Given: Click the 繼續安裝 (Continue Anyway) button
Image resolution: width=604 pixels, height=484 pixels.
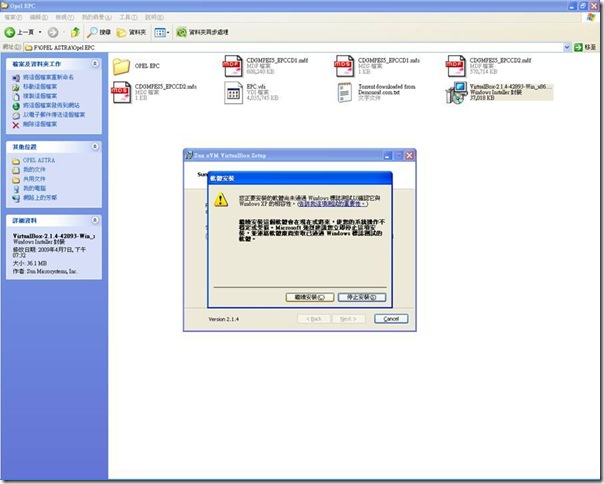Looking at the screenshot, I should [310, 297].
